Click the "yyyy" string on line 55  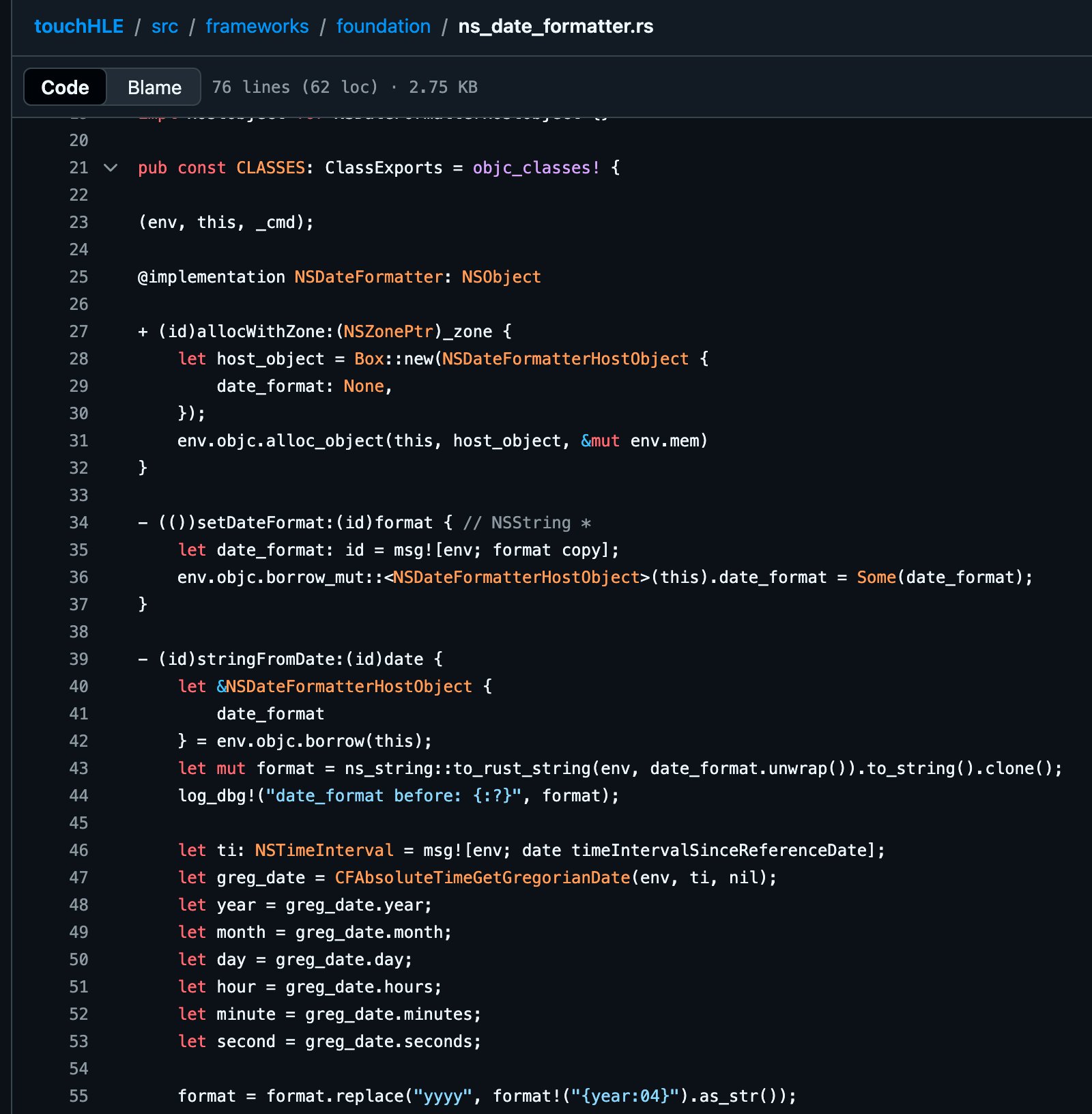tap(443, 1096)
